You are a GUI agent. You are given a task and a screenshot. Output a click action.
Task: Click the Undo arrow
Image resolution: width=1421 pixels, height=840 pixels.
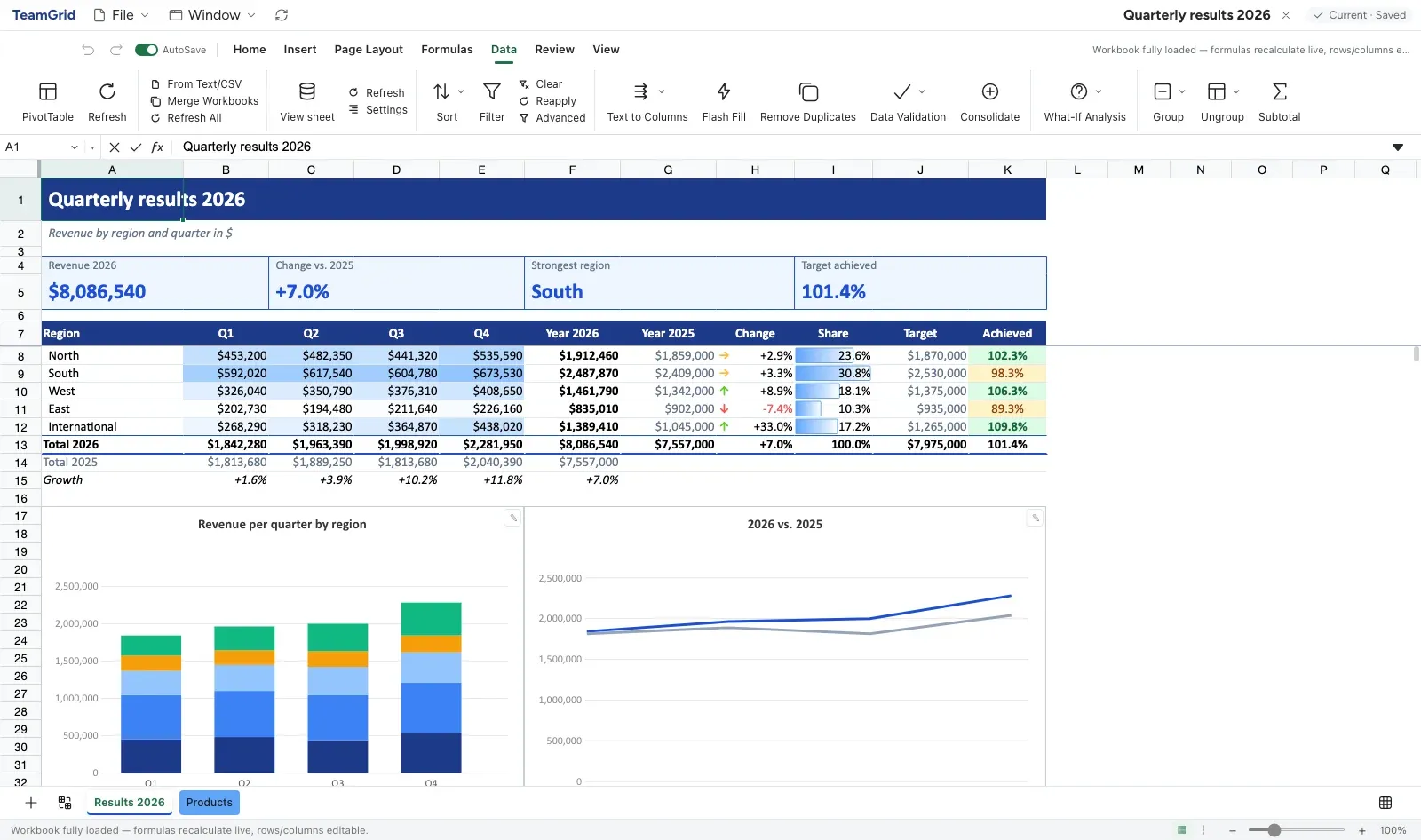(88, 50)
